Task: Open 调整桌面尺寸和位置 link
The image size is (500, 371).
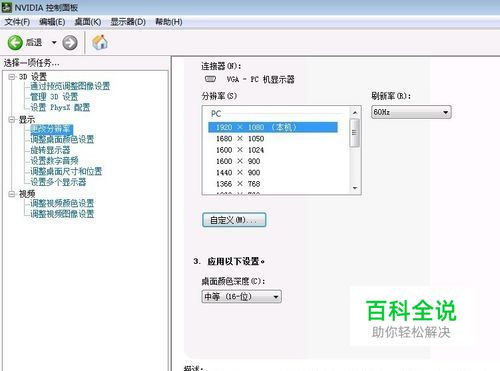Action: pos(66,171)
